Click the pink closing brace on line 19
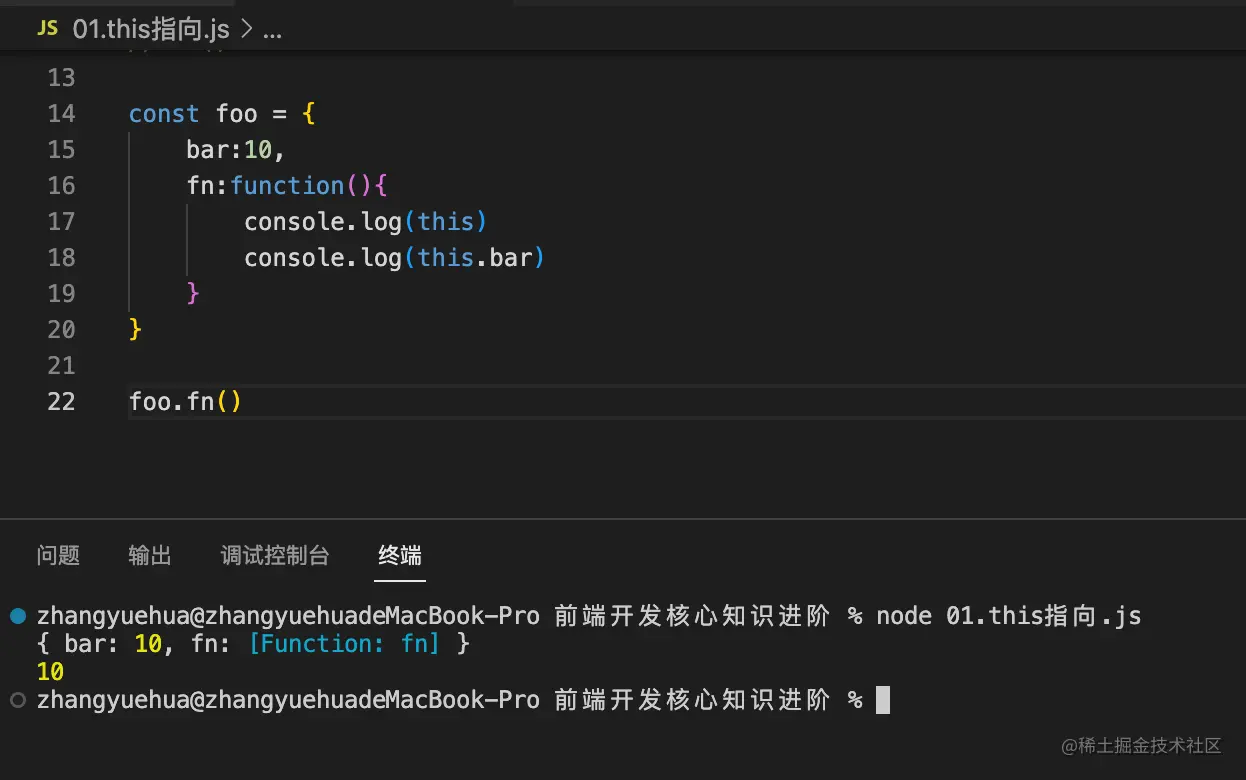 click(x=193, y=294)
